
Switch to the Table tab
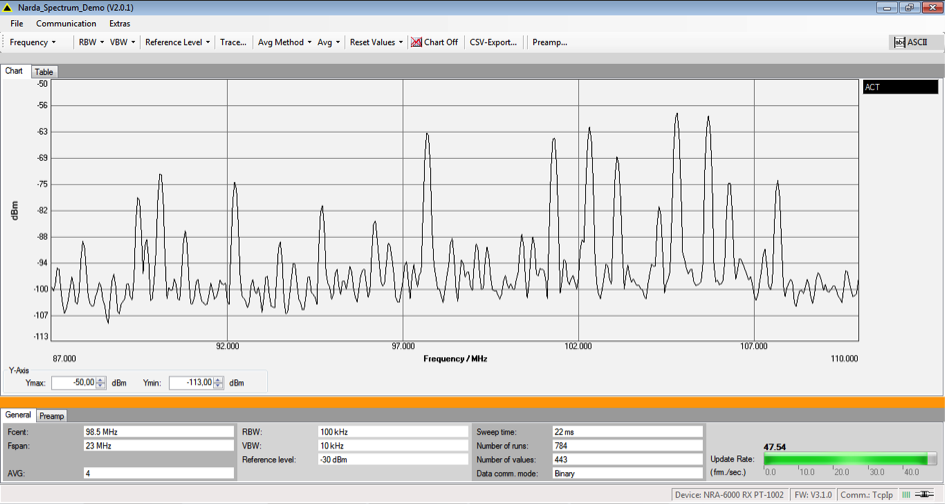pos(44,72)
